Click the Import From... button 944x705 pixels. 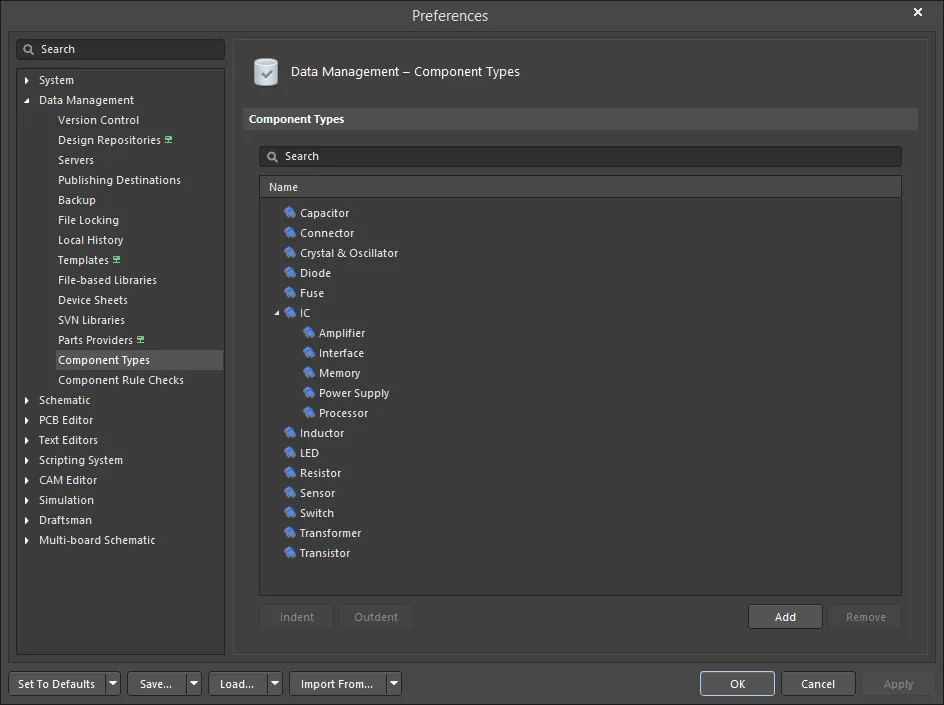[x=337, y=683]
